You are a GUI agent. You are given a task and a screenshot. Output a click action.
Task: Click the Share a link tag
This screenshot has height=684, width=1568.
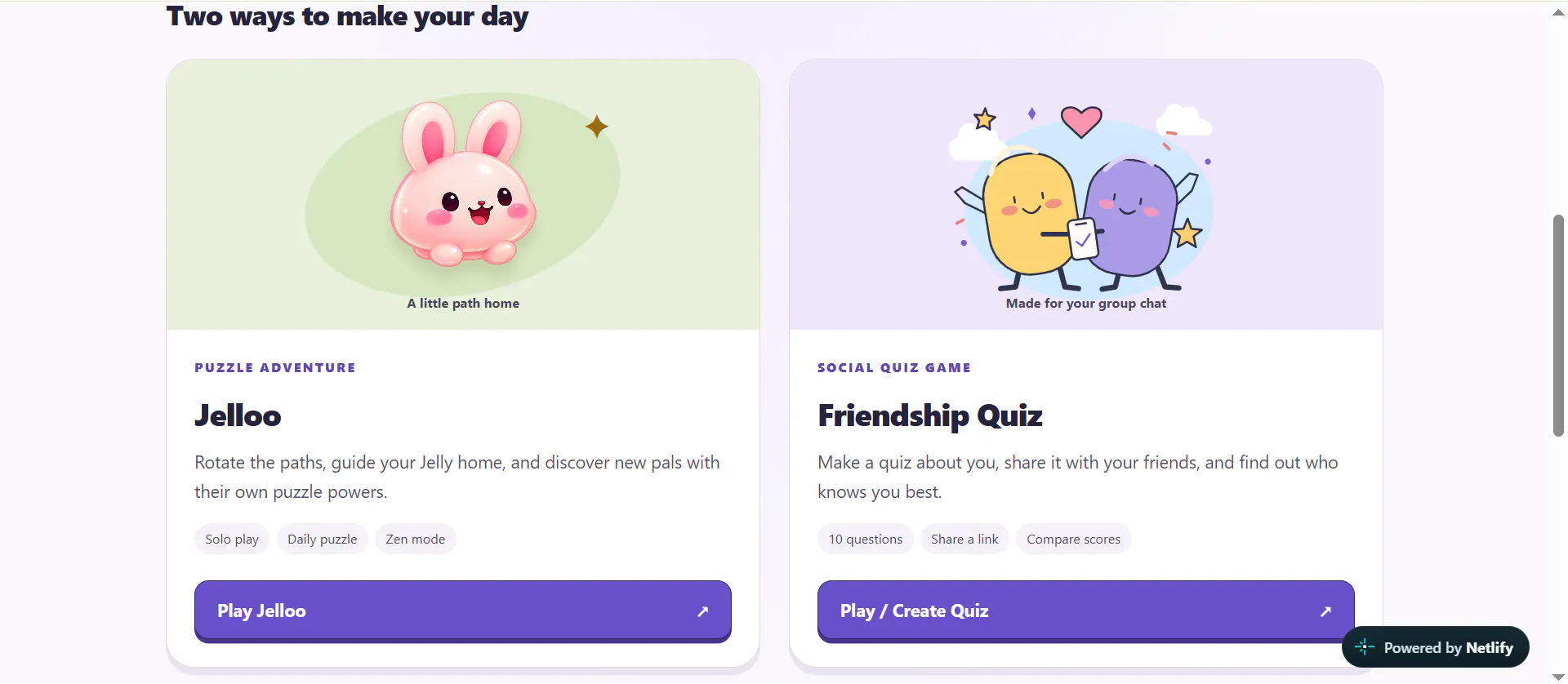click(x=964, y=539)
